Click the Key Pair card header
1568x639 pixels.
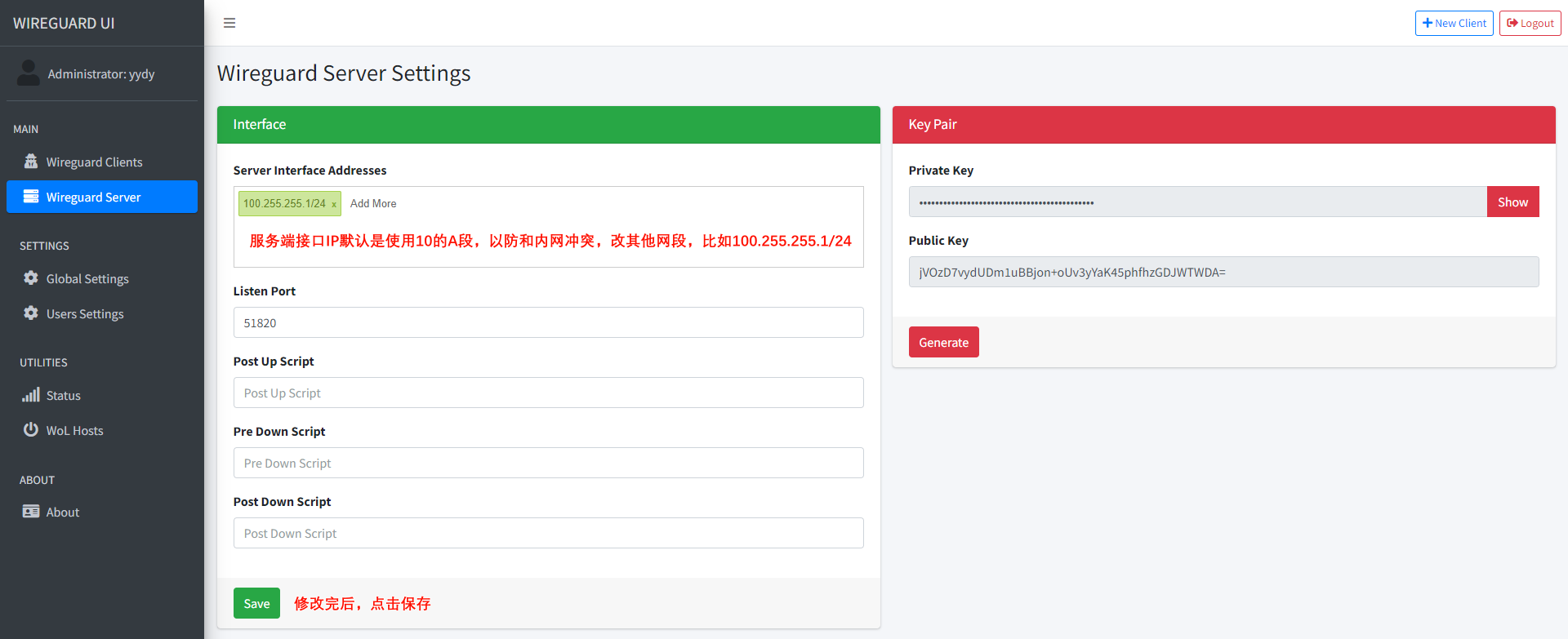click(x=1224, y=125)
